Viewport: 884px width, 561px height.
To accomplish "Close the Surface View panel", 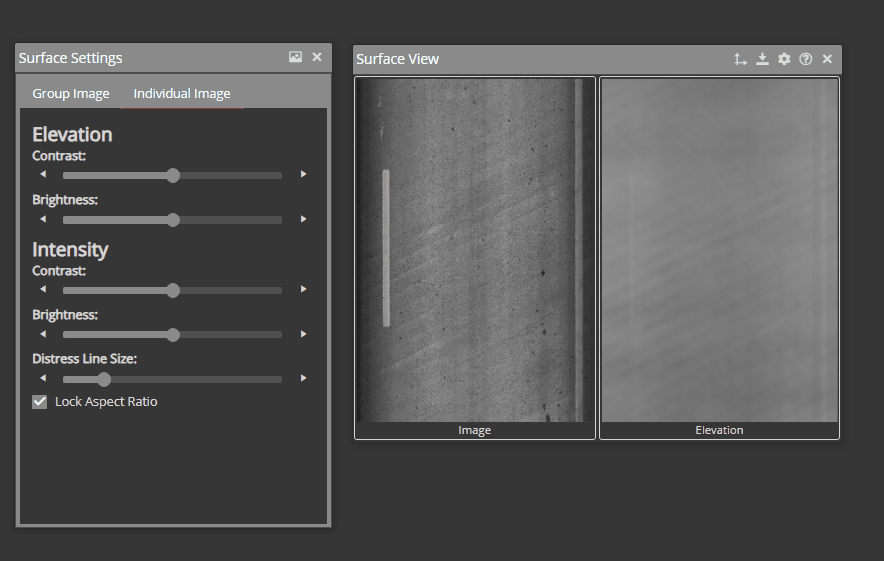I will pos(827,59).
